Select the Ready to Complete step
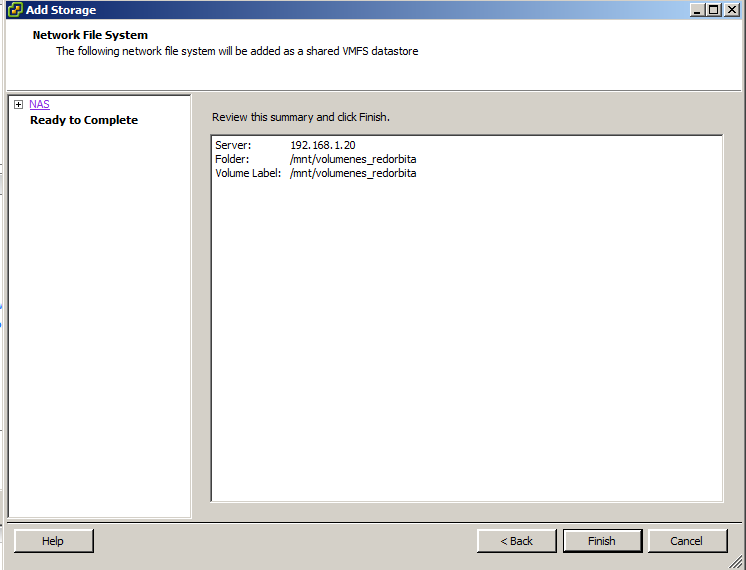This screenshot has width=746, height=570. [84, 120]
